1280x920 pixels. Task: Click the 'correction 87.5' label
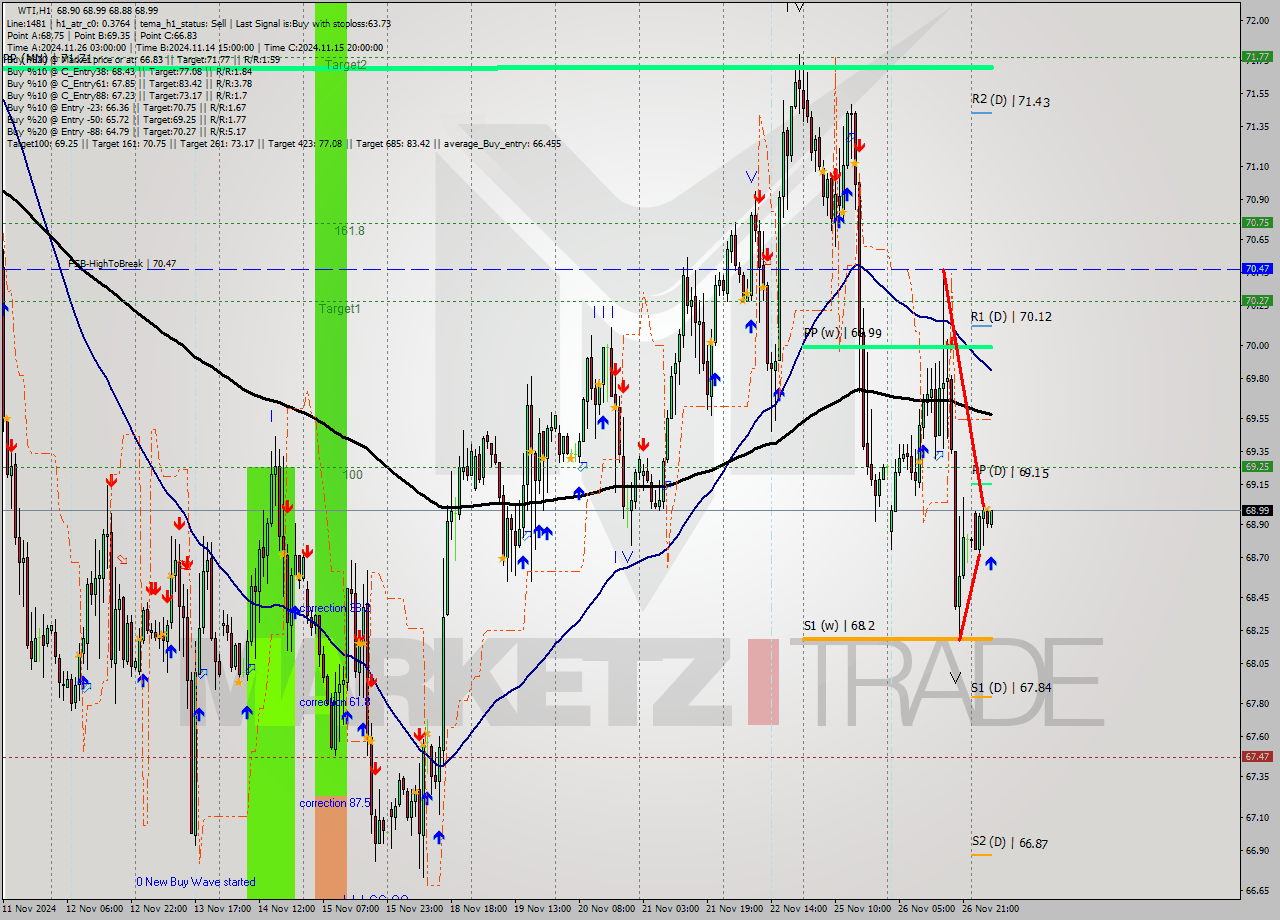pos(335,803)
